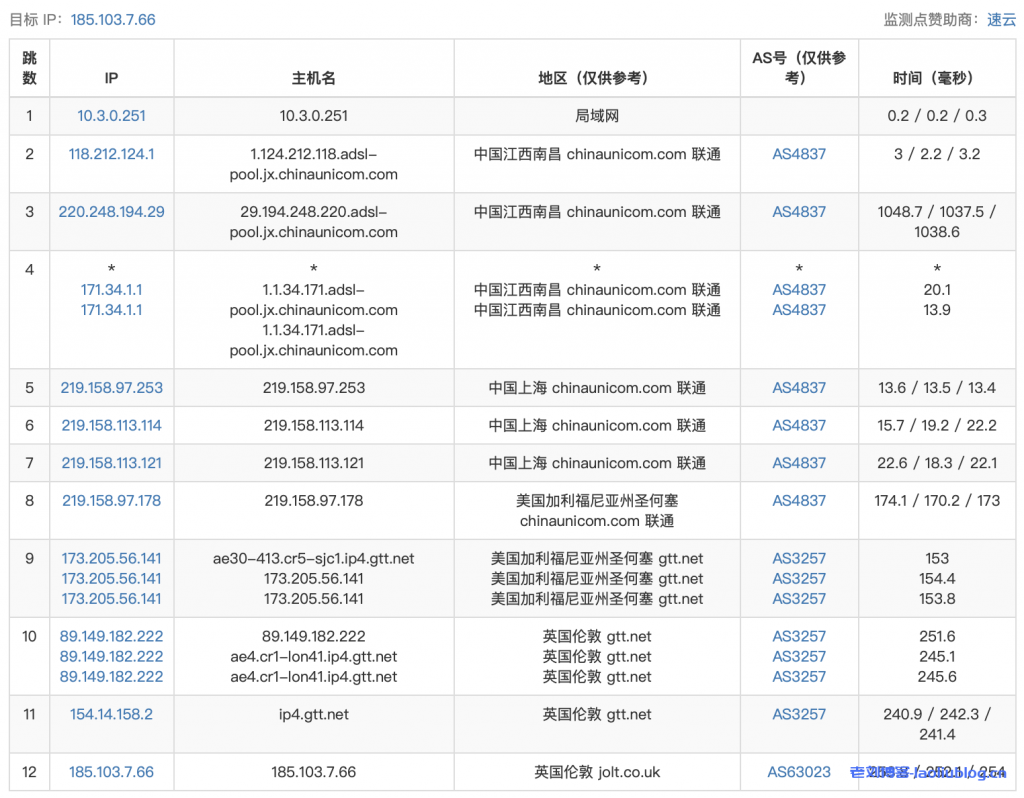Open the first 89.149.182.222 link on hop 10

(x=110, y=636)
